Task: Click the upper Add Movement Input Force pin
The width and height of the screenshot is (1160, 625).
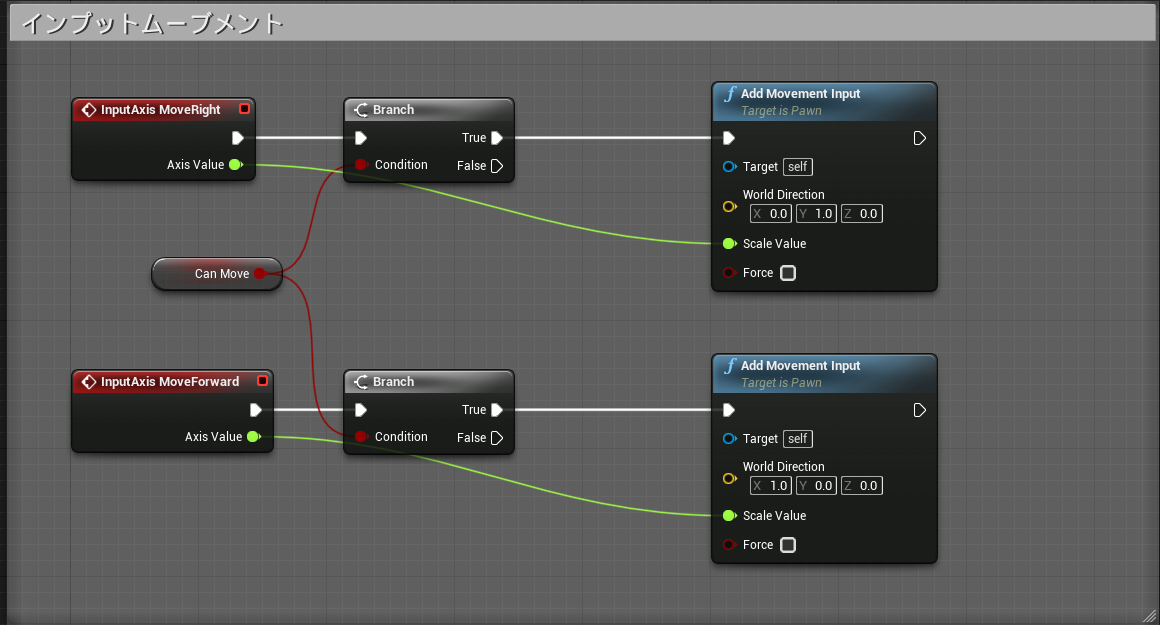Action: click(729, 273)
